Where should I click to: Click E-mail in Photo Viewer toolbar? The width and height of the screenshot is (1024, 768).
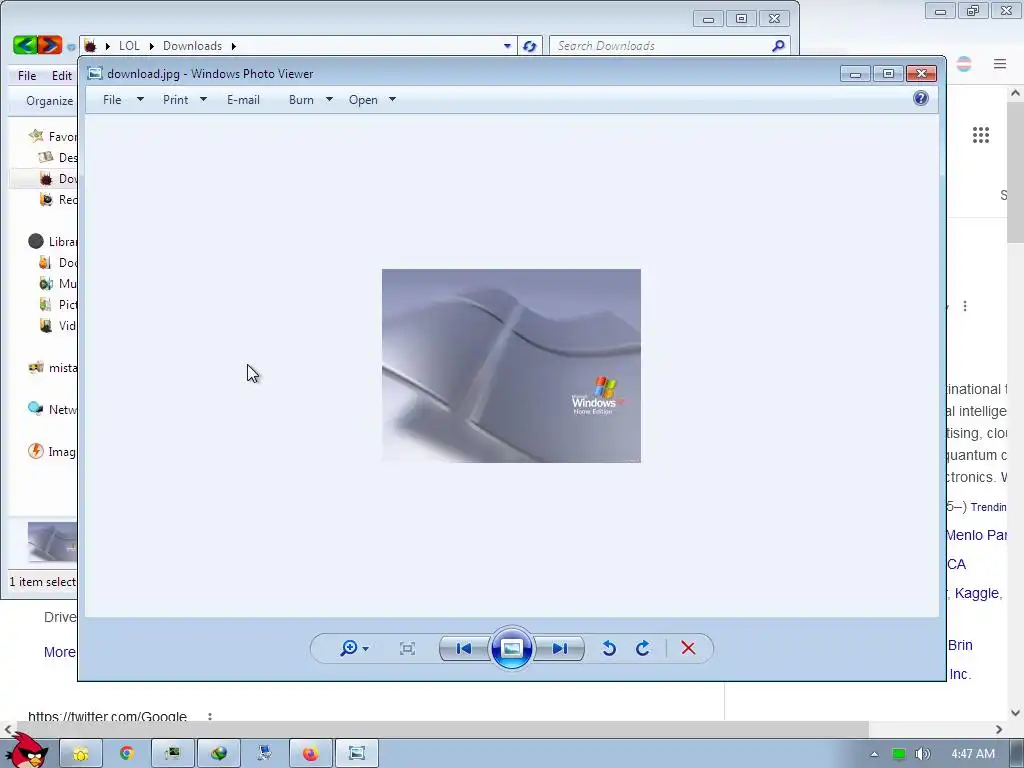click(x=244, y=100)
